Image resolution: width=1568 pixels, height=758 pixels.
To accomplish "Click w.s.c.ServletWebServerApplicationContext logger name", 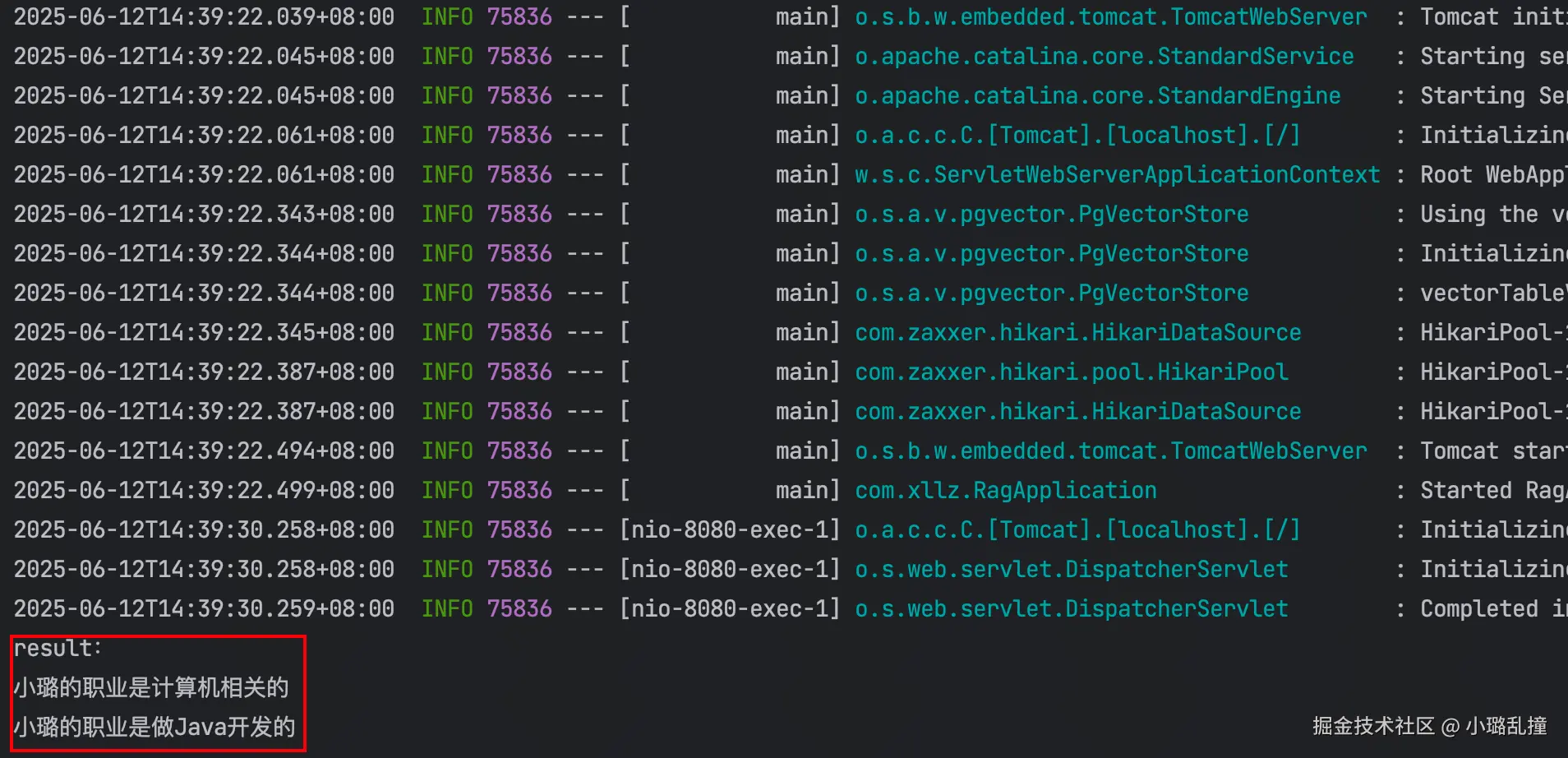I will [1117, 174].
